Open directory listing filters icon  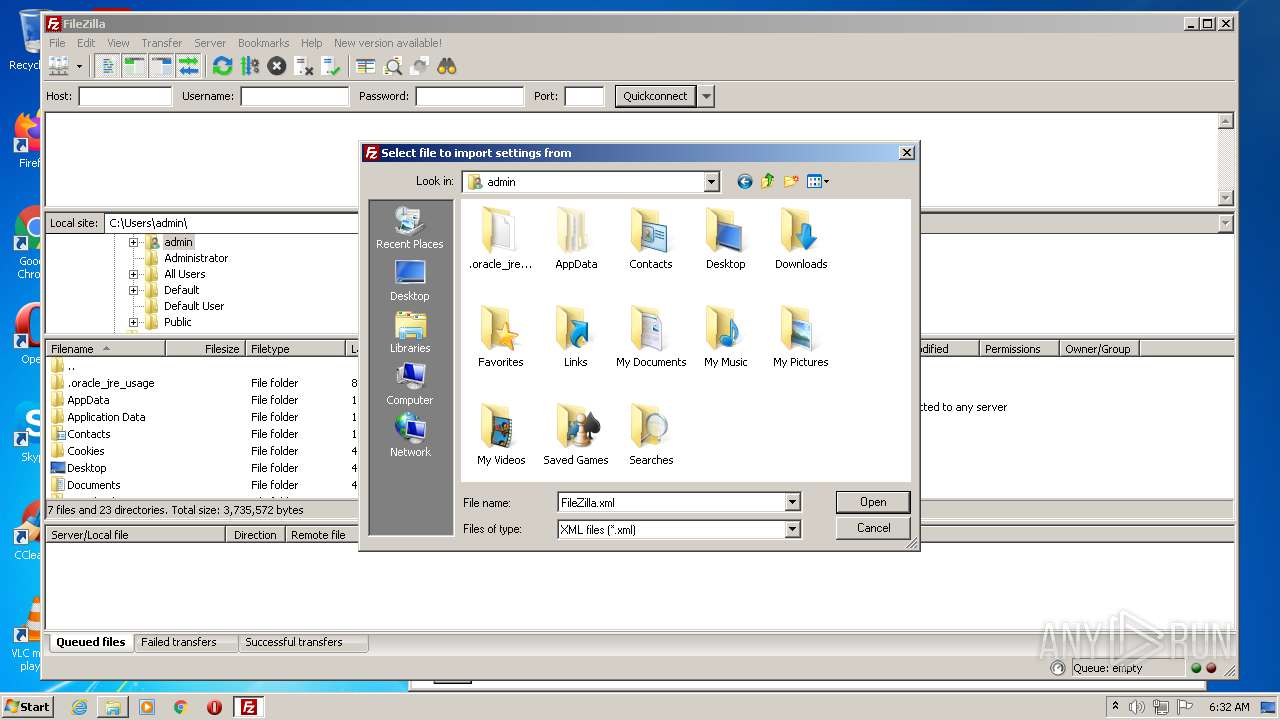point(366,66)
